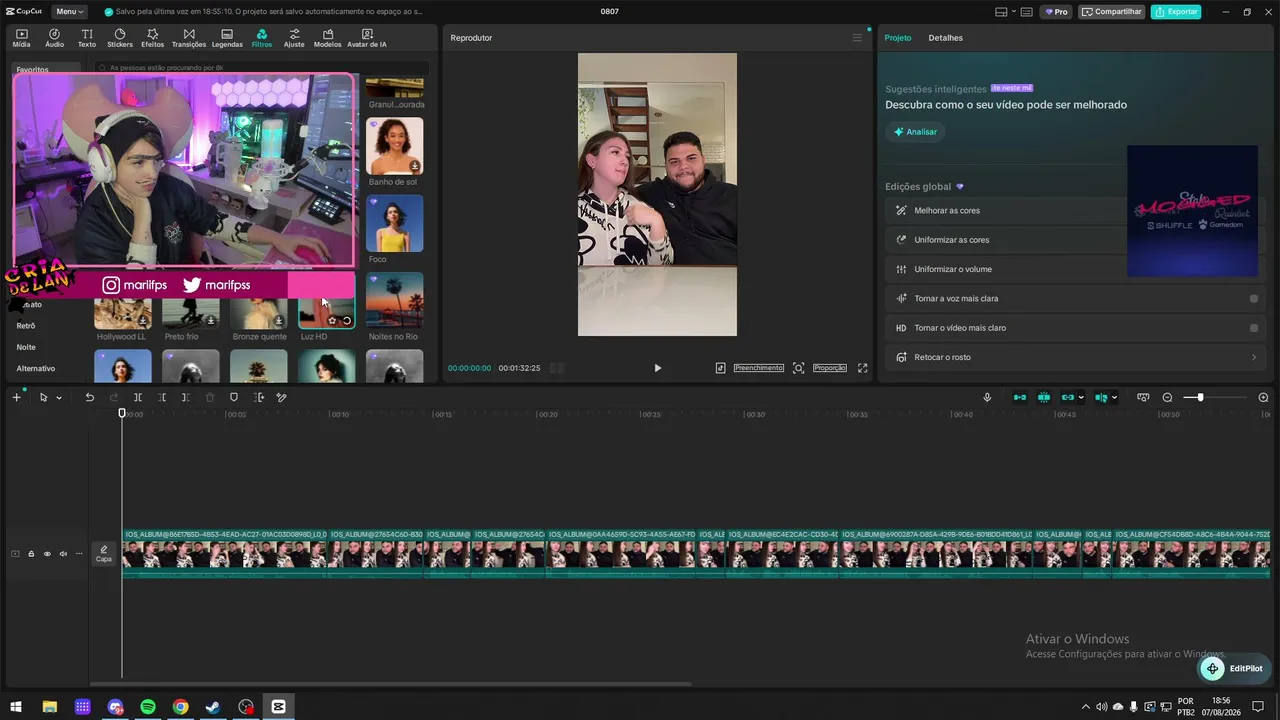Open the layout switcher dropdown in title bar

click(x=1006, y=12)
